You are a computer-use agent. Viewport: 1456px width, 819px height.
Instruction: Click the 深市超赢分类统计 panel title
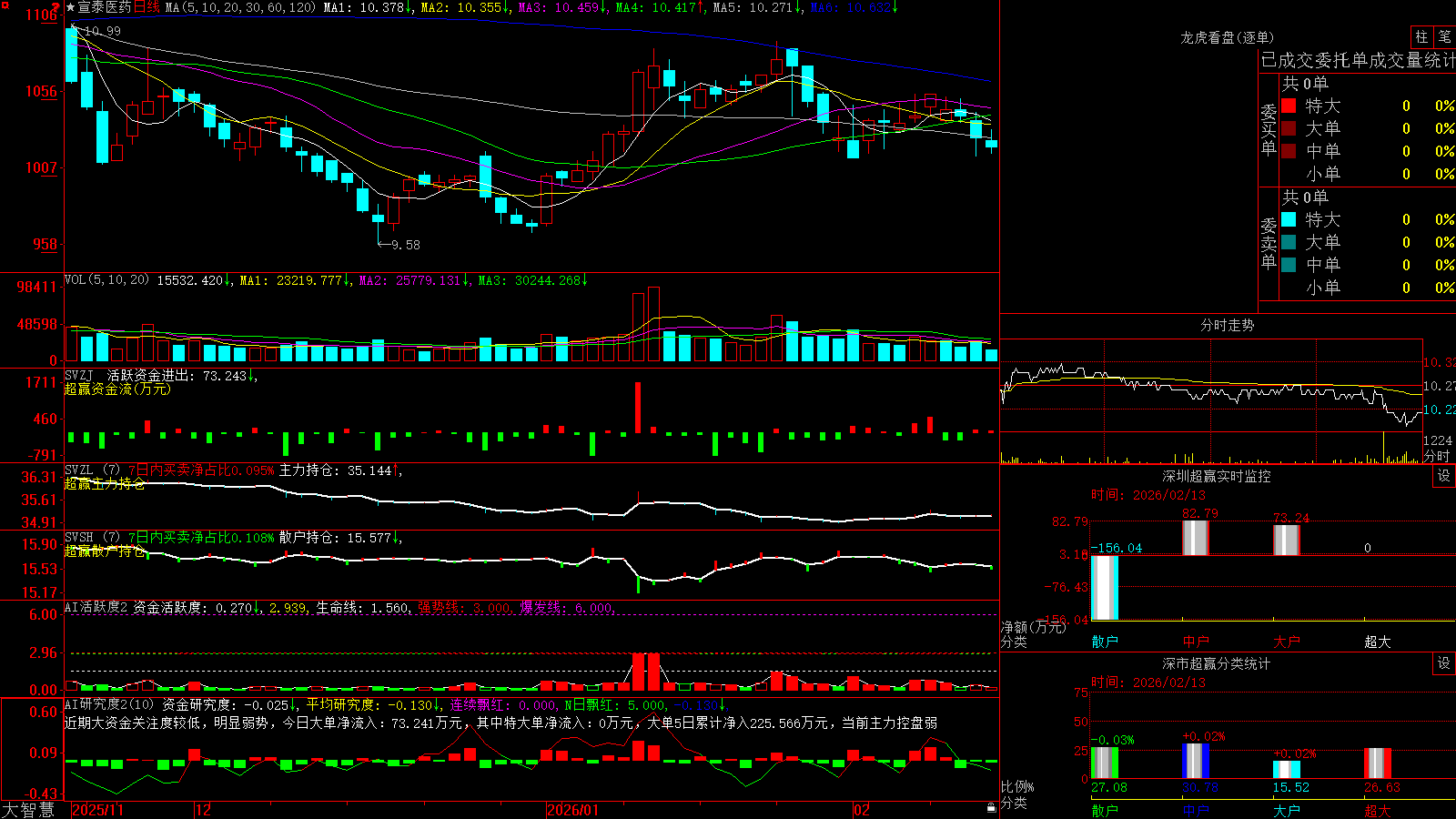pos(1217,663)
